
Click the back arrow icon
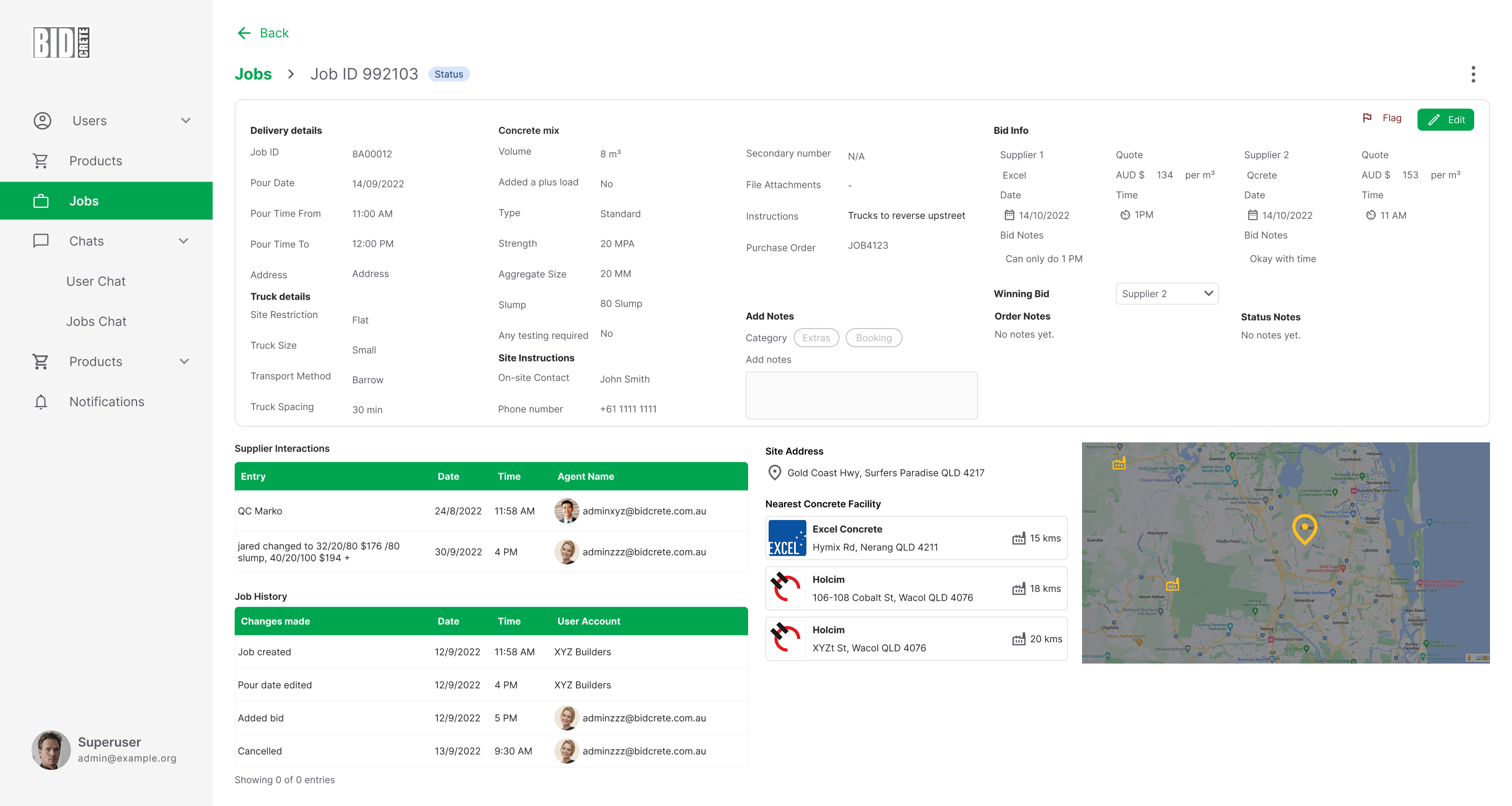pyautogui.click(x=244, y=33)
